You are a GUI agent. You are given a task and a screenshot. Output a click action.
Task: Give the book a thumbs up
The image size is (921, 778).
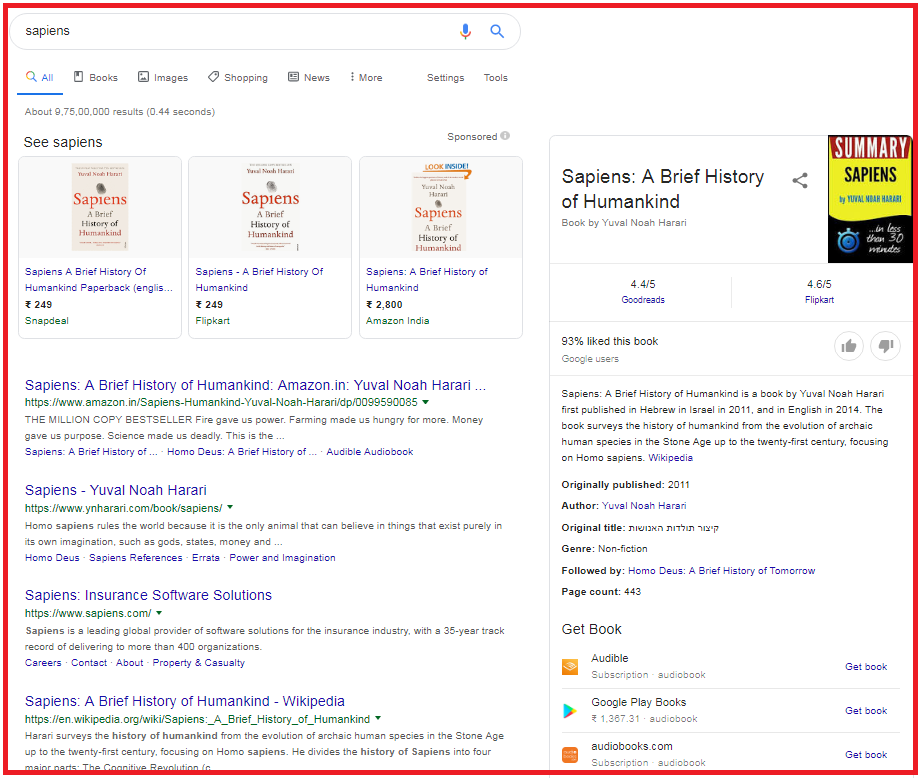(x=848, y=346)
